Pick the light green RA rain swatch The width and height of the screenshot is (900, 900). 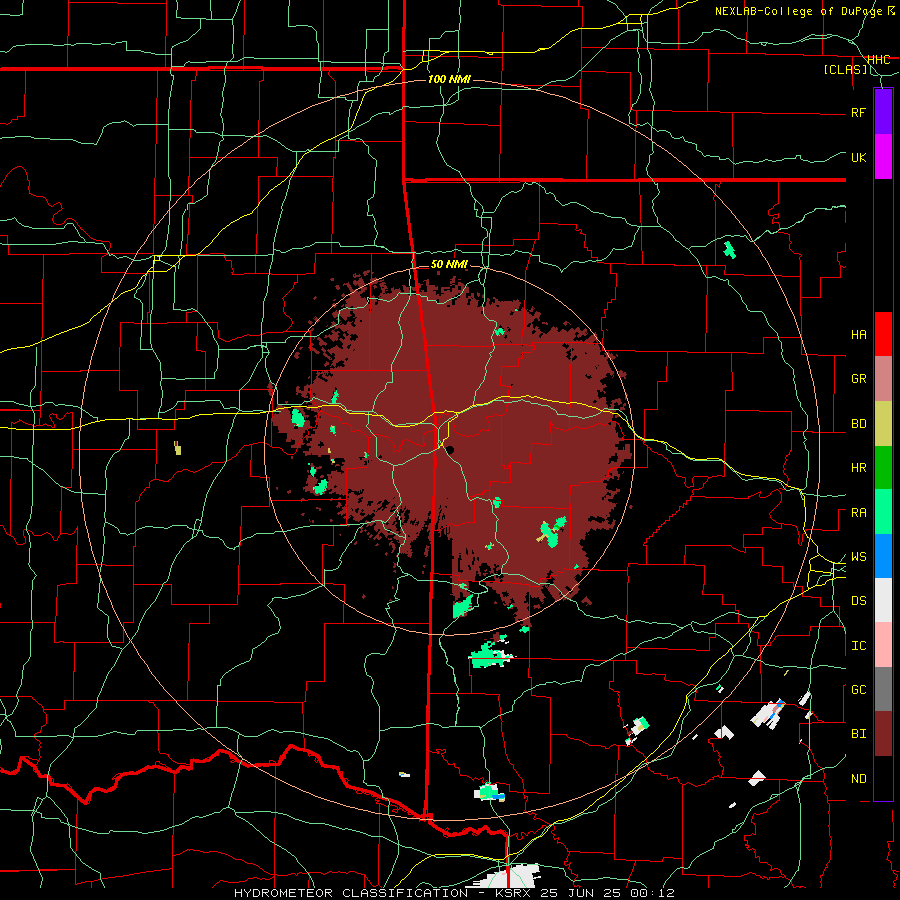tap(883, 512)
